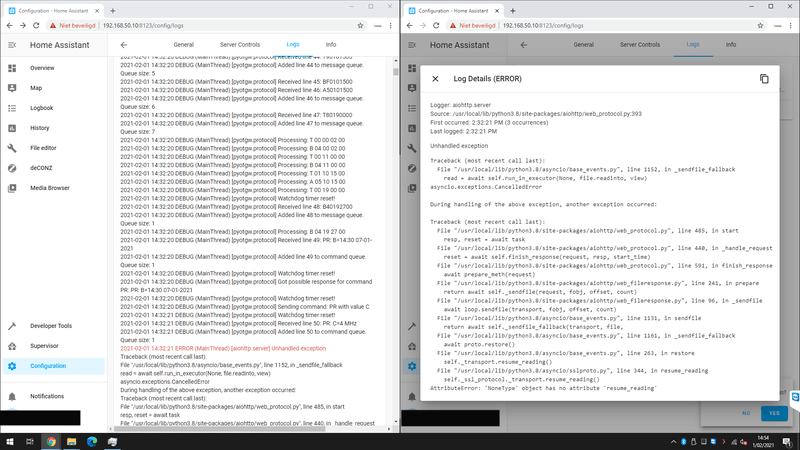This screenshot has height=450, width=800.
Task: Open Task View from the taskbar
Action: click(x=30, y=442)
